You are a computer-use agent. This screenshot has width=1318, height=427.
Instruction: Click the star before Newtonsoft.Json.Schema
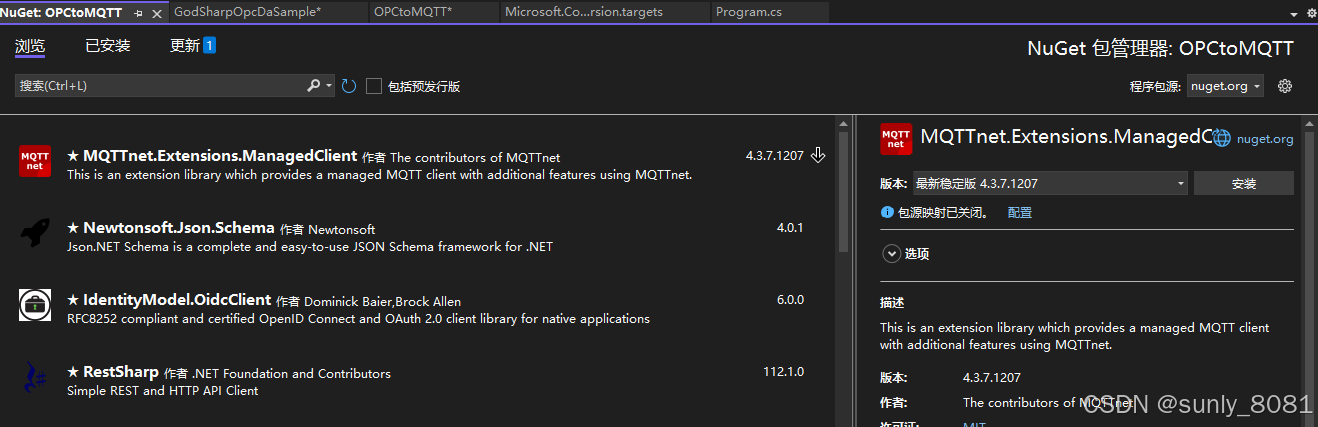pyautogui.click(x=73, y=228)
